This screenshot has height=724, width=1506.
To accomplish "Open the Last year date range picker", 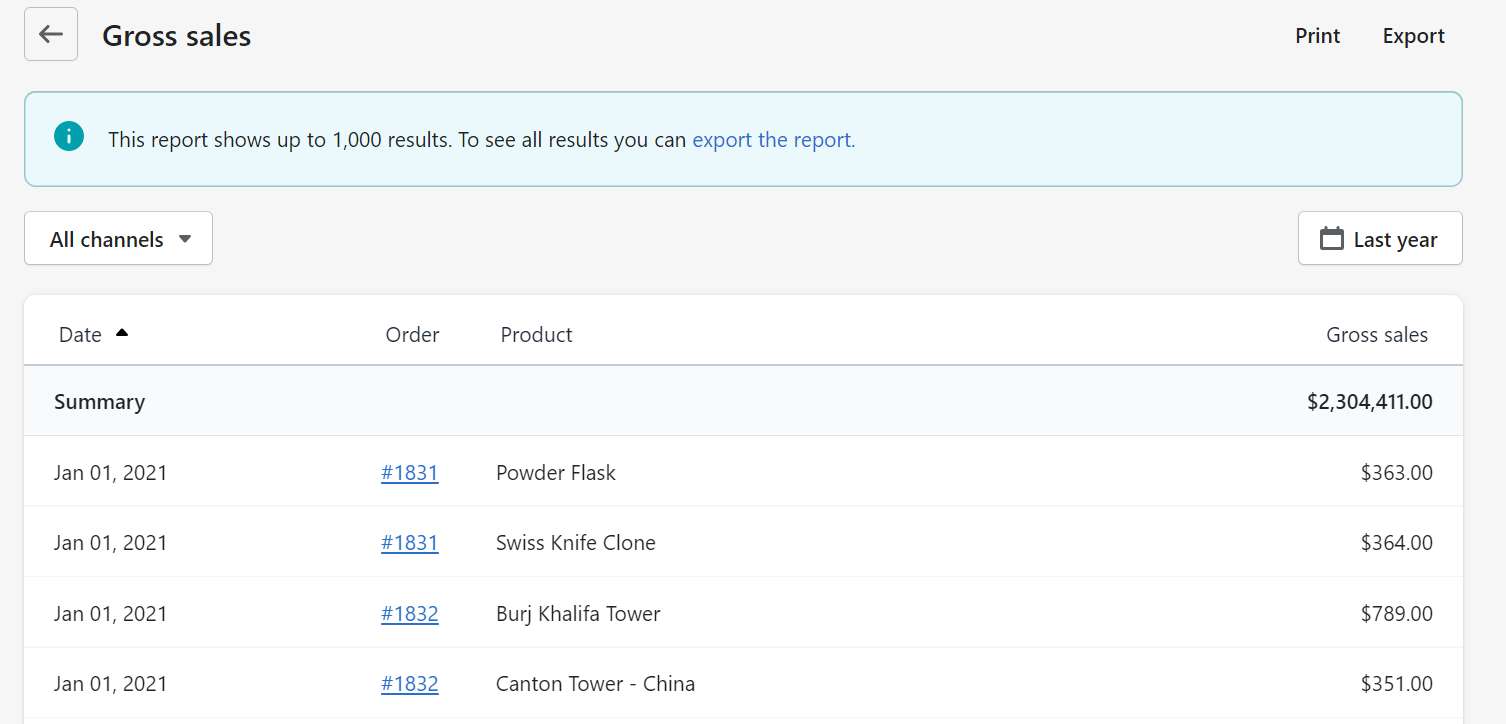I will coord(1380,238).
